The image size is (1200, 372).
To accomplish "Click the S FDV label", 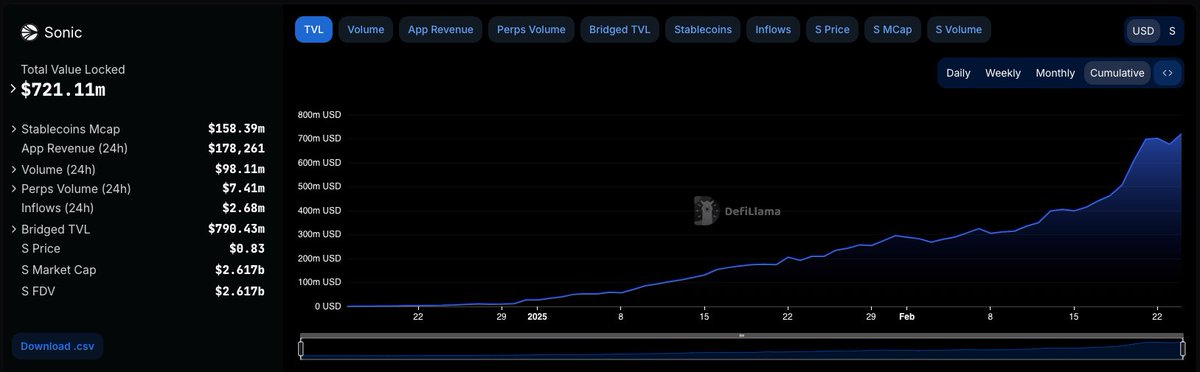I will pos(39,291).
